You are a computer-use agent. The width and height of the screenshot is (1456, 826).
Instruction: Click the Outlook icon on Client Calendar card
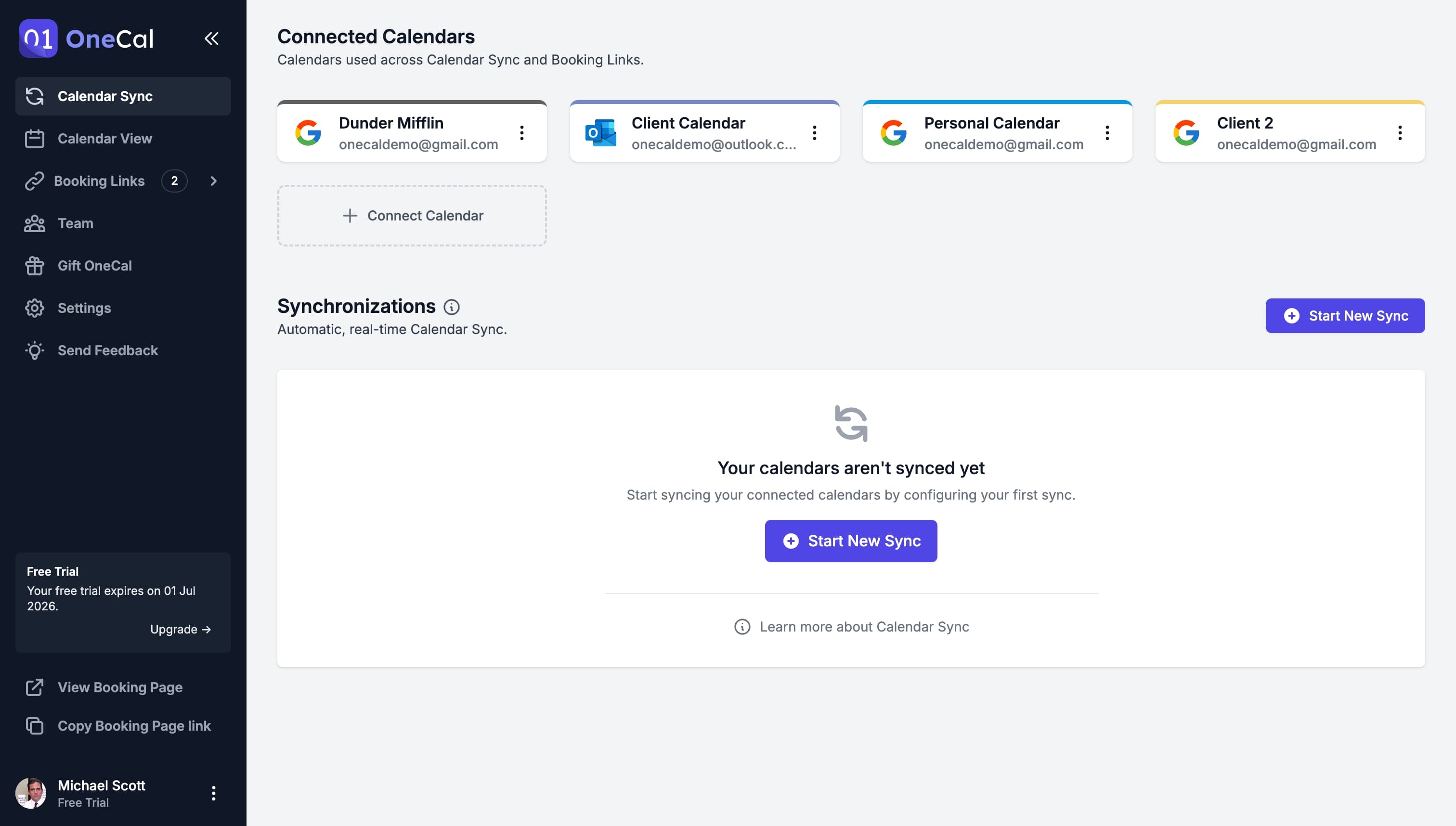[x=600, y=133]
